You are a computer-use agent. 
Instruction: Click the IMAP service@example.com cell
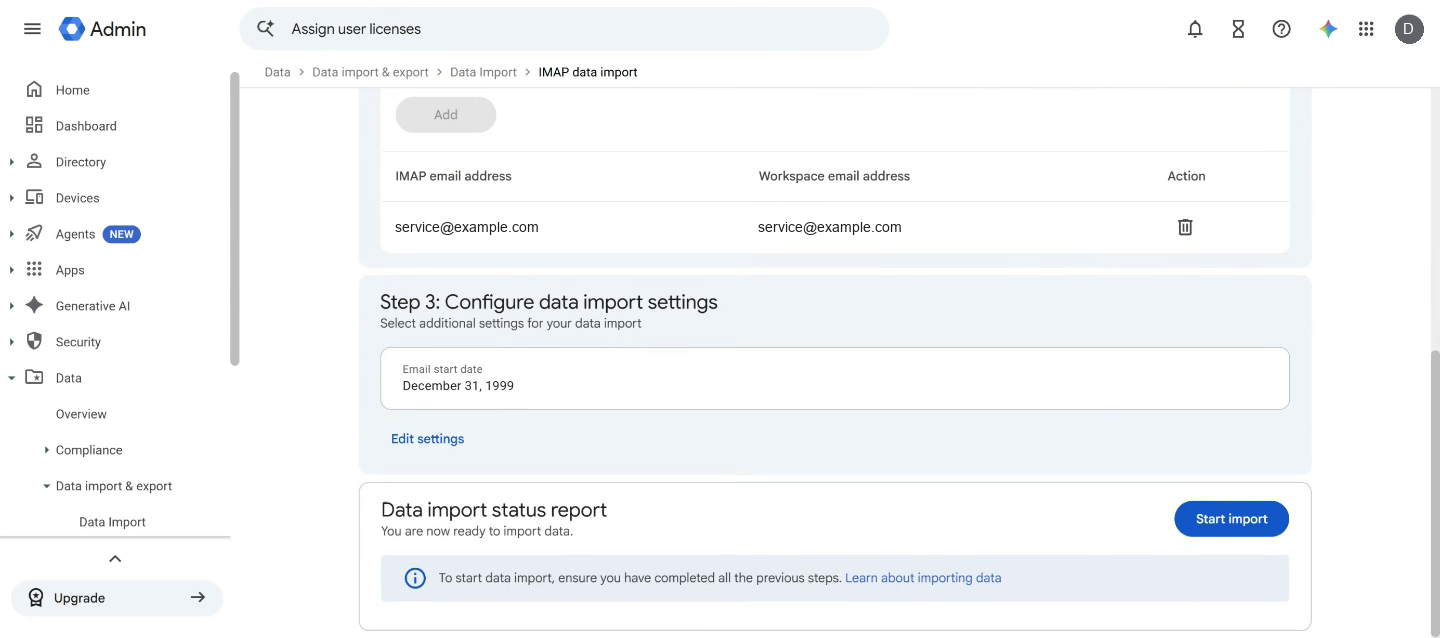pos(467,227)
